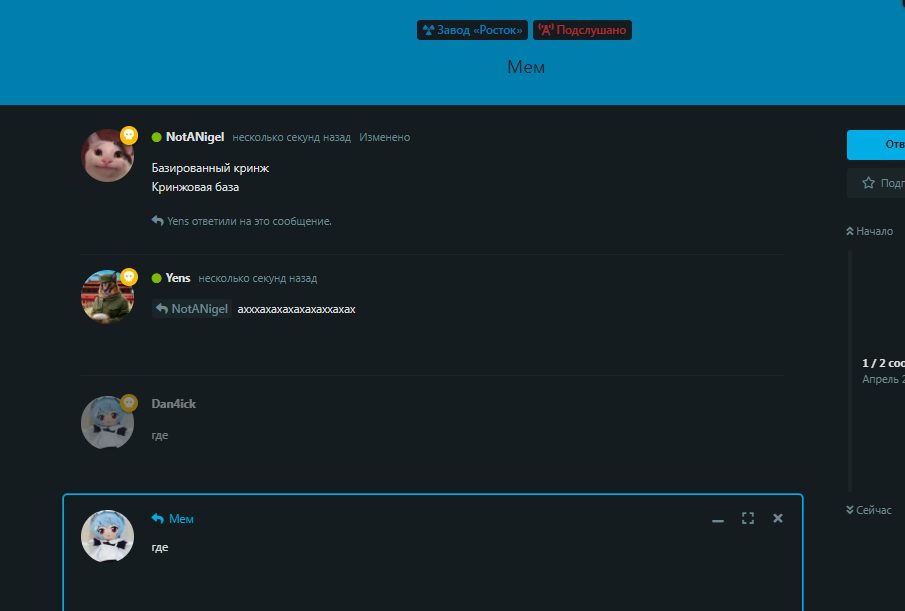View edit history via Изменено
905x611 pixels.
[384, 137]
